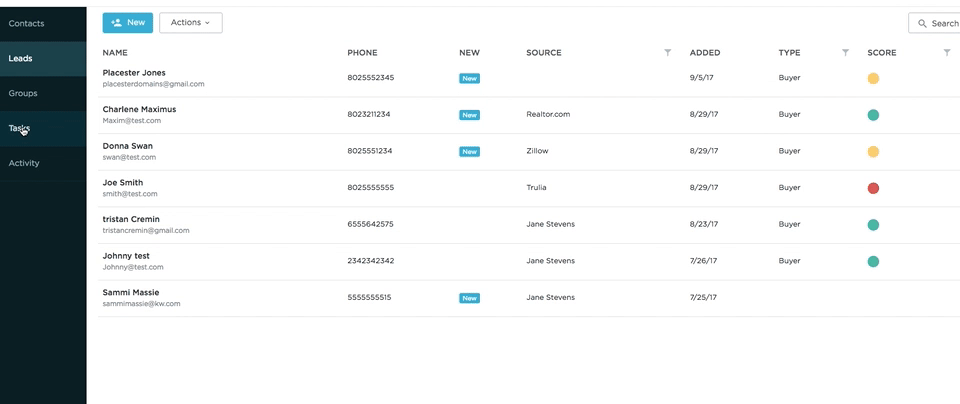
Task: Click the SCORE column header
Action: (x=882, y=53)
